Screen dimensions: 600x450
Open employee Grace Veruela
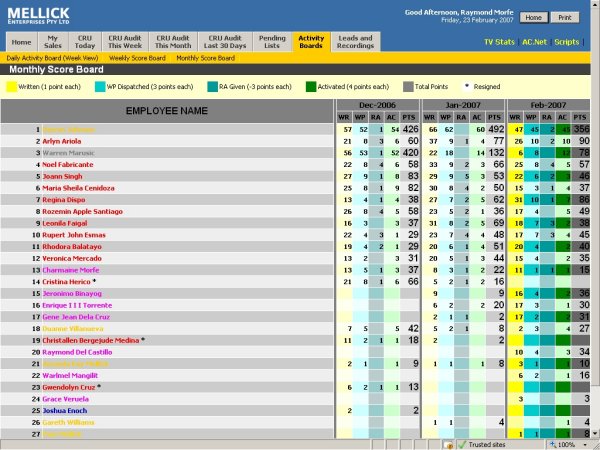click(65, 399)
